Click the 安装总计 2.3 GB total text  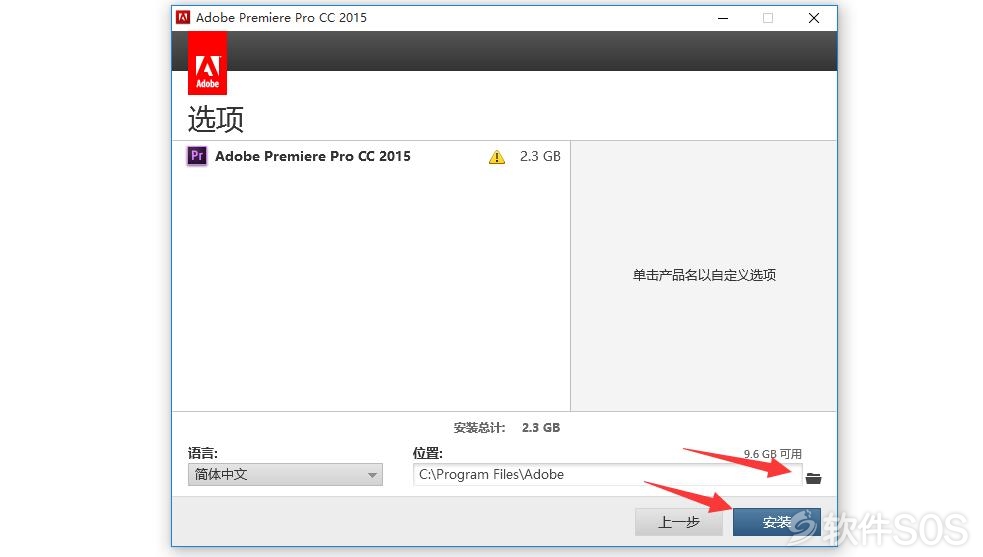pyautogui.click(x=507, y=428)
